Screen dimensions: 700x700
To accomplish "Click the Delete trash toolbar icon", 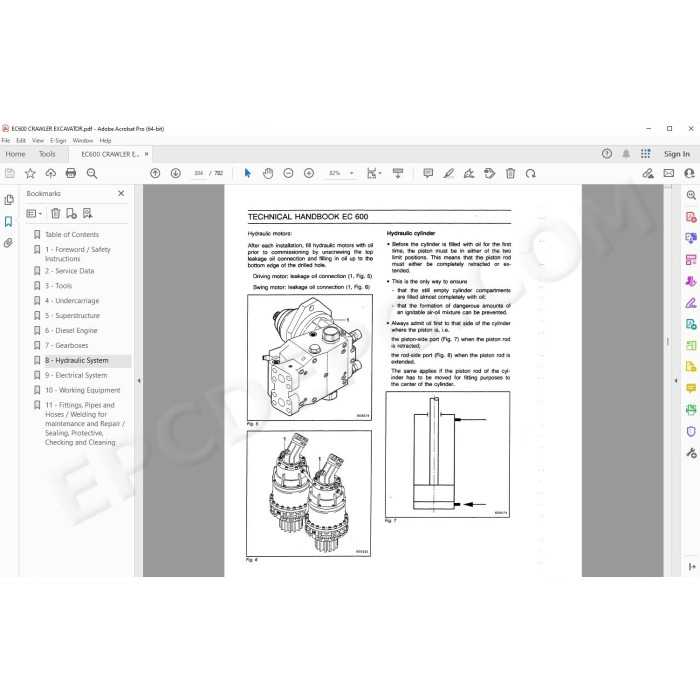I will point(510,173).
